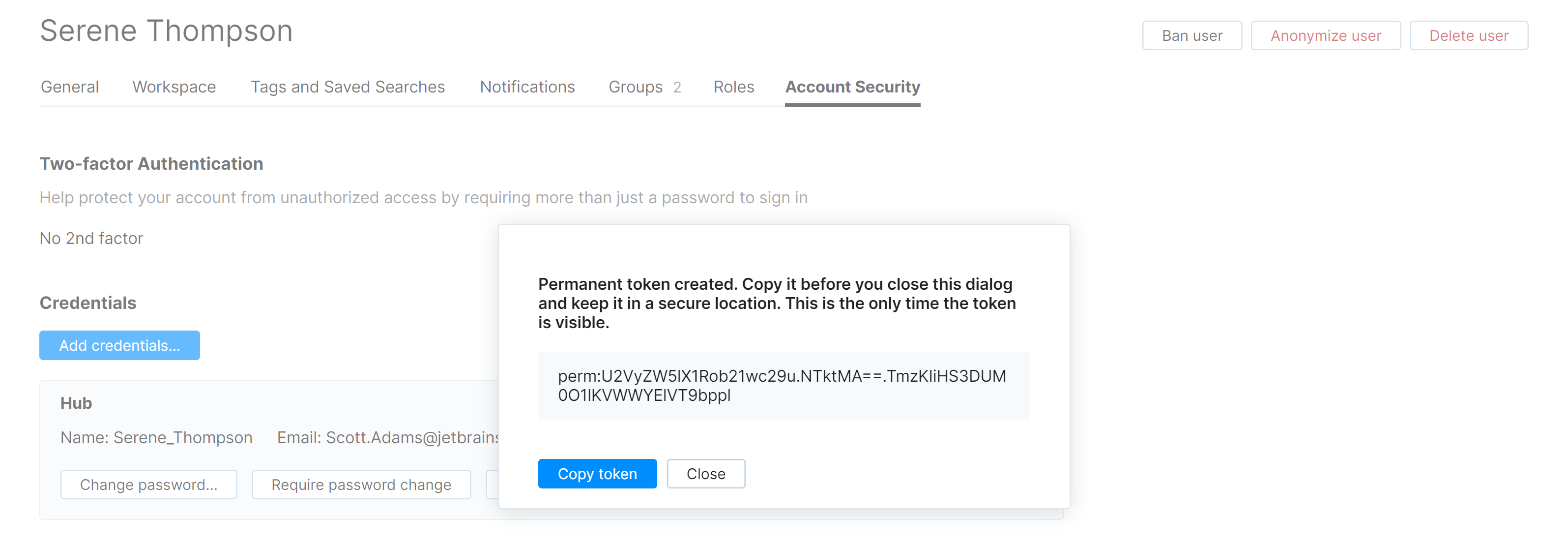Copy the permanent token
The height and width of the screenshot is (547, 1568).
point(597,473)
